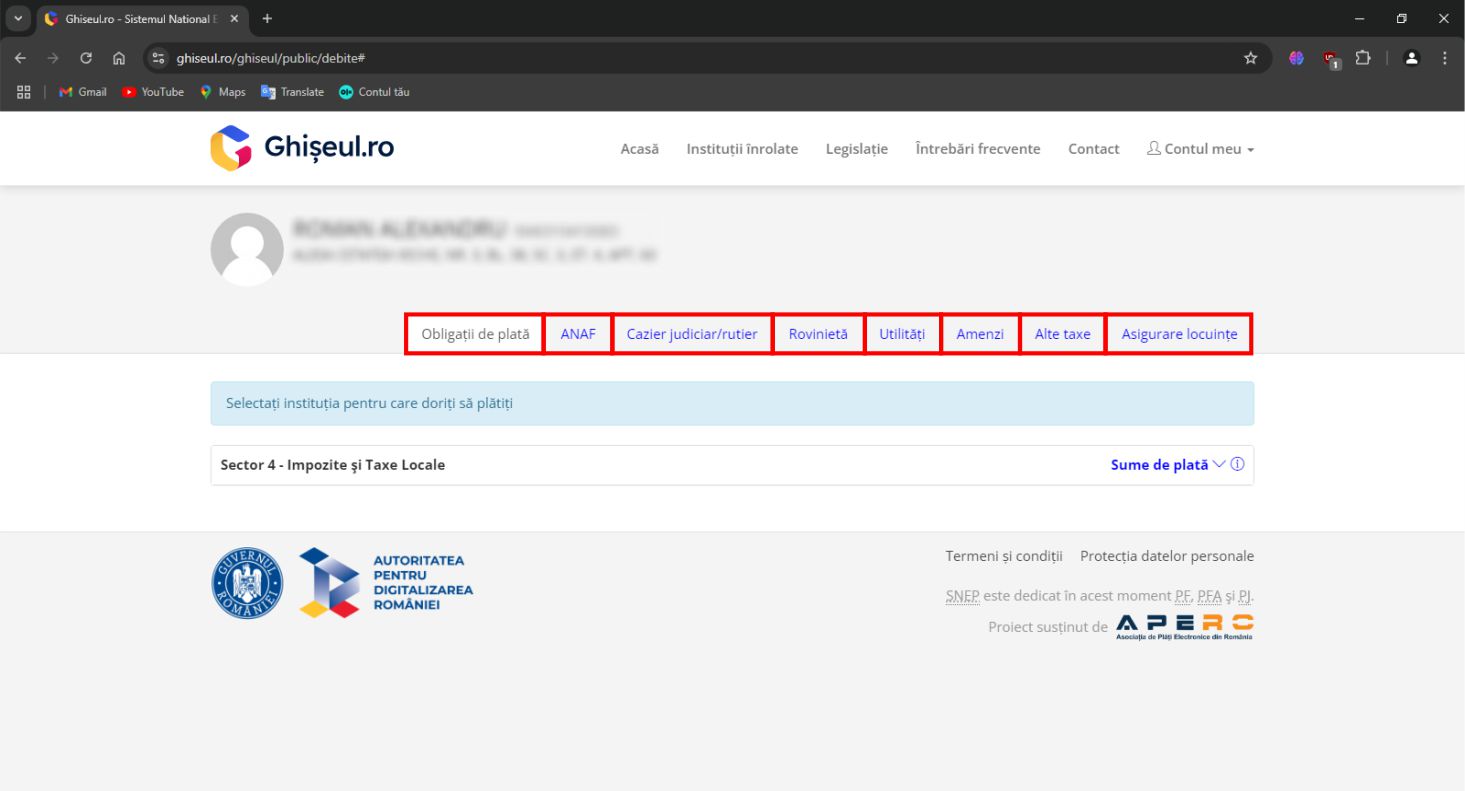Select the Rovinietă tab
This screenshot has height=791, width=1465.
tap(818, 334)
